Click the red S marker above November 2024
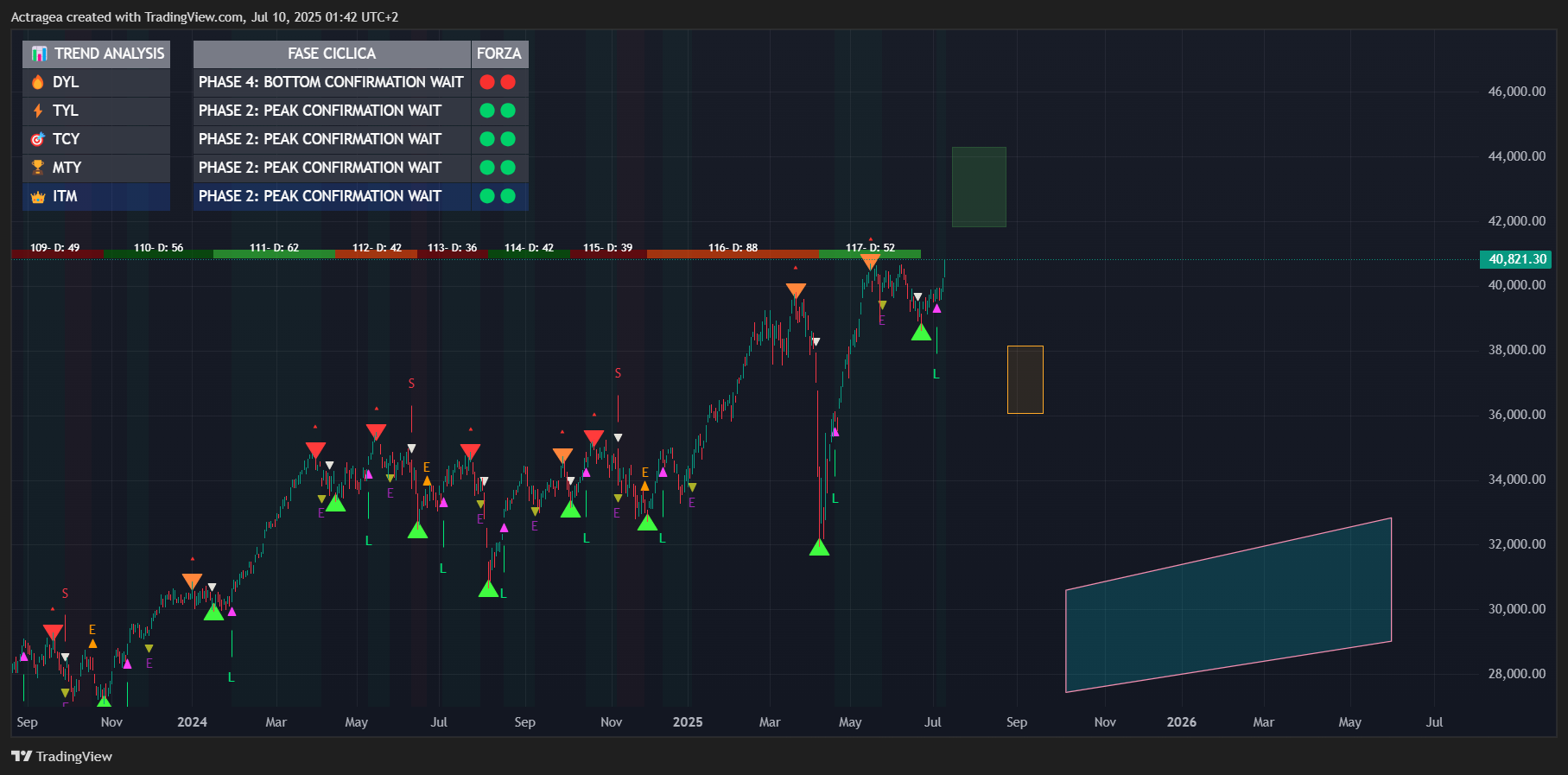 618,373
